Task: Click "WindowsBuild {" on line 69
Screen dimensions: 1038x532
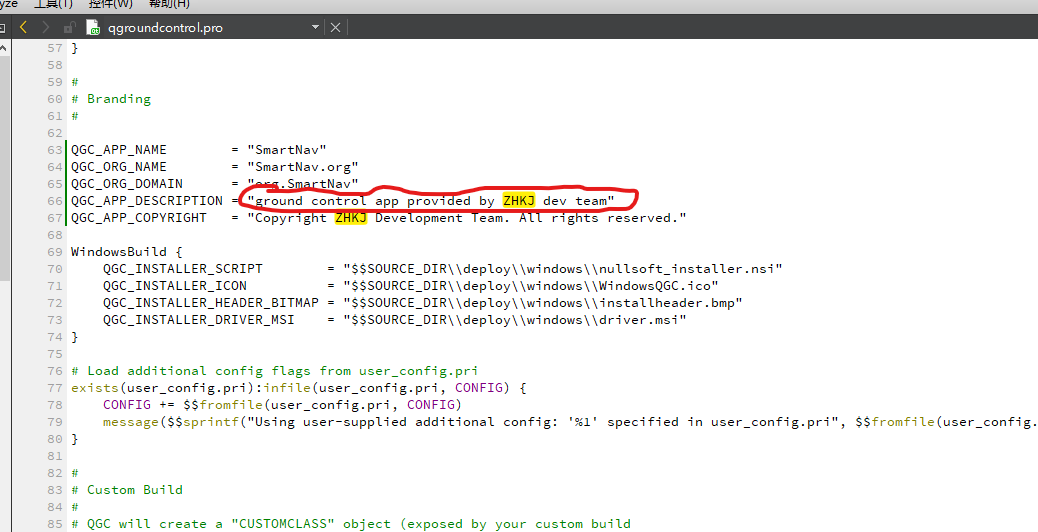Action: point(126,251)
